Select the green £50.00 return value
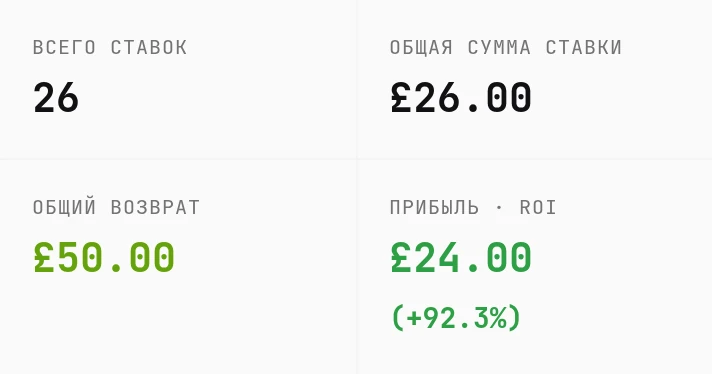Viewport: 712px width, 374px height. [104, 258]
